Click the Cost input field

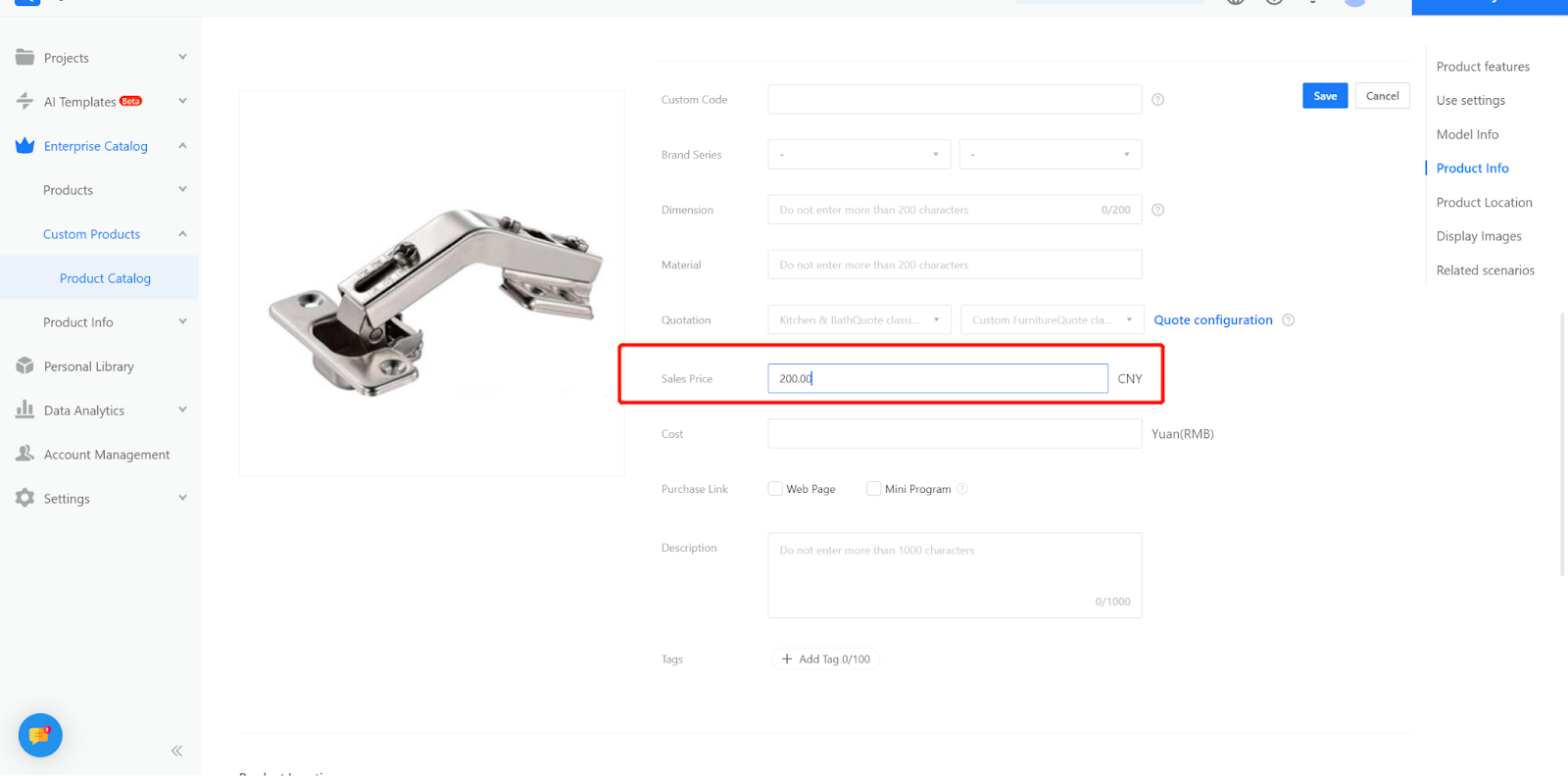click(955, 433)
